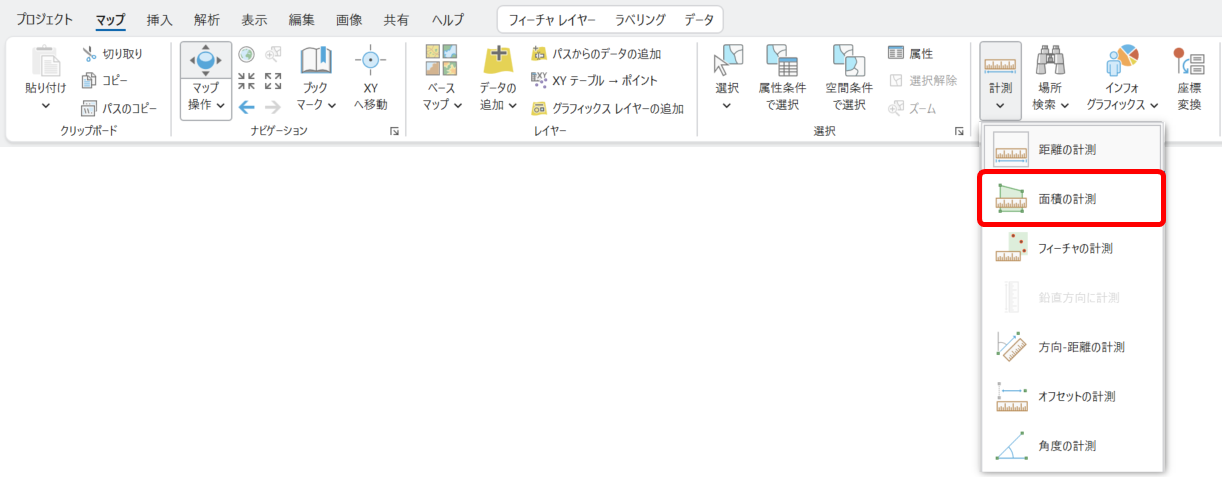The height and width of the screenshot is (477, 1222).
Task: Click the 切り取り (Cut) scissors icon
Action: [x=89, y=54]
